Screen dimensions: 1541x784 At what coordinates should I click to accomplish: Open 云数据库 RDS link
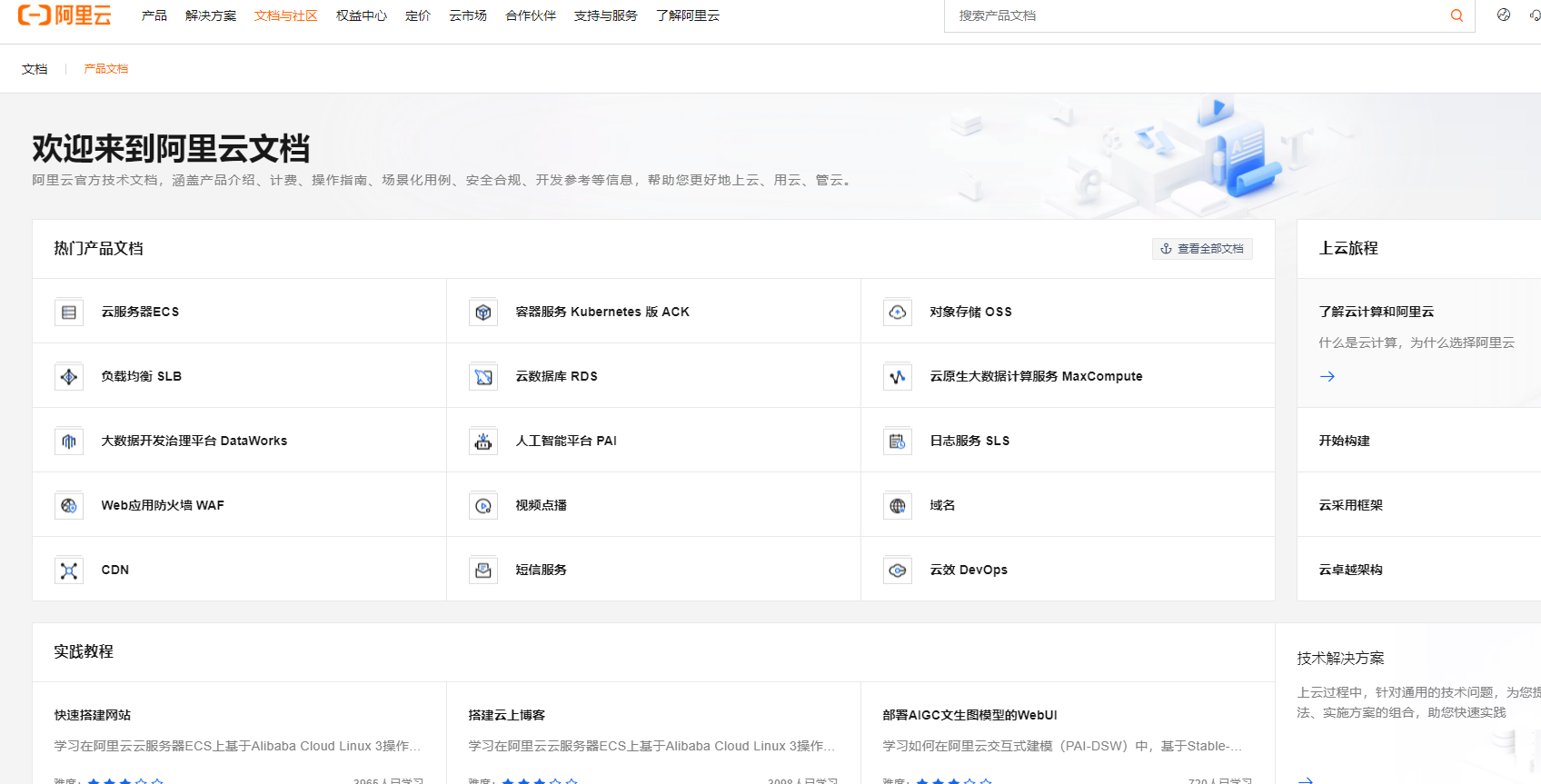coord(557,376)
